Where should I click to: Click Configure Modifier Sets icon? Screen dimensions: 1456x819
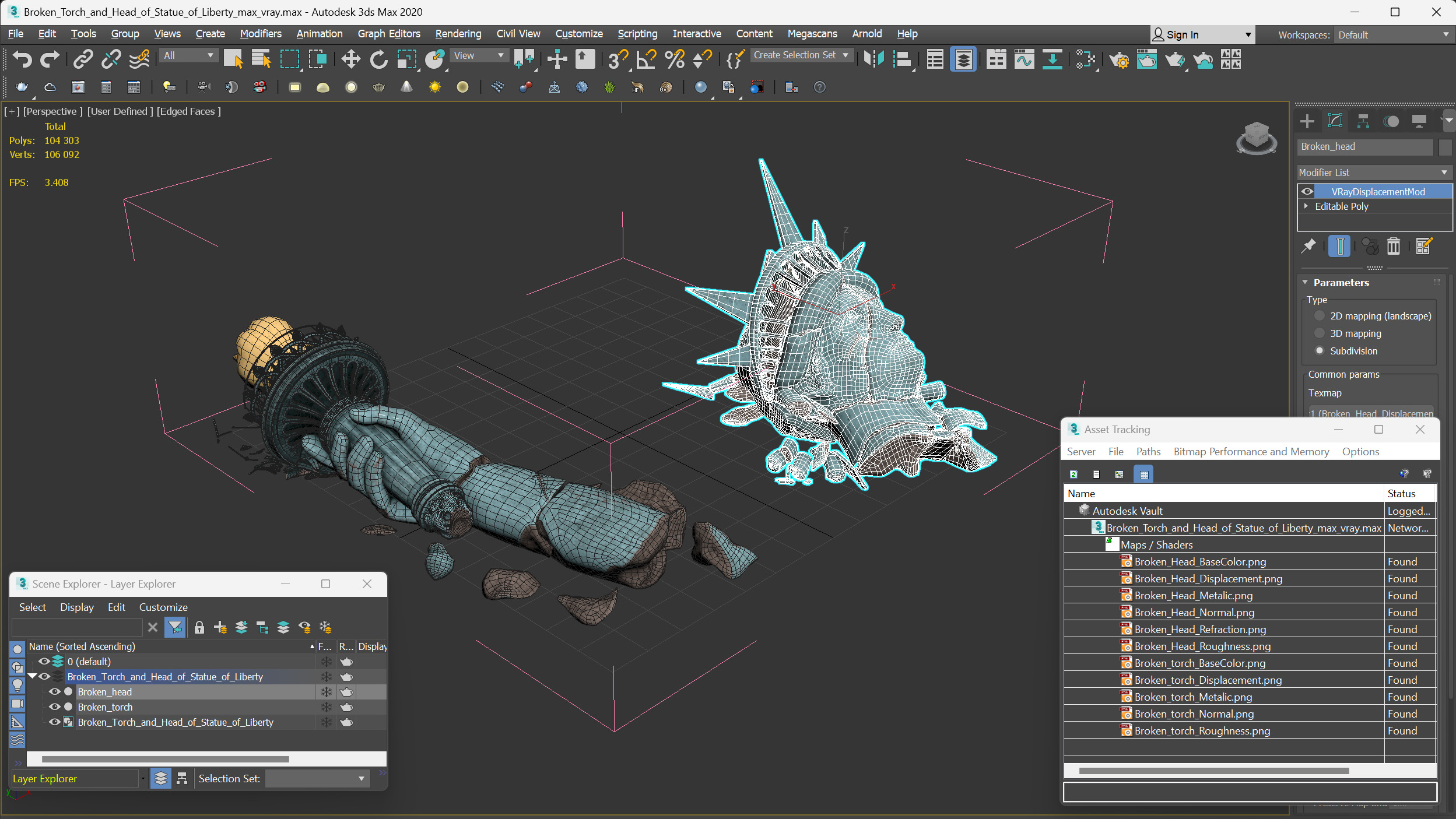click(1423, 246)
